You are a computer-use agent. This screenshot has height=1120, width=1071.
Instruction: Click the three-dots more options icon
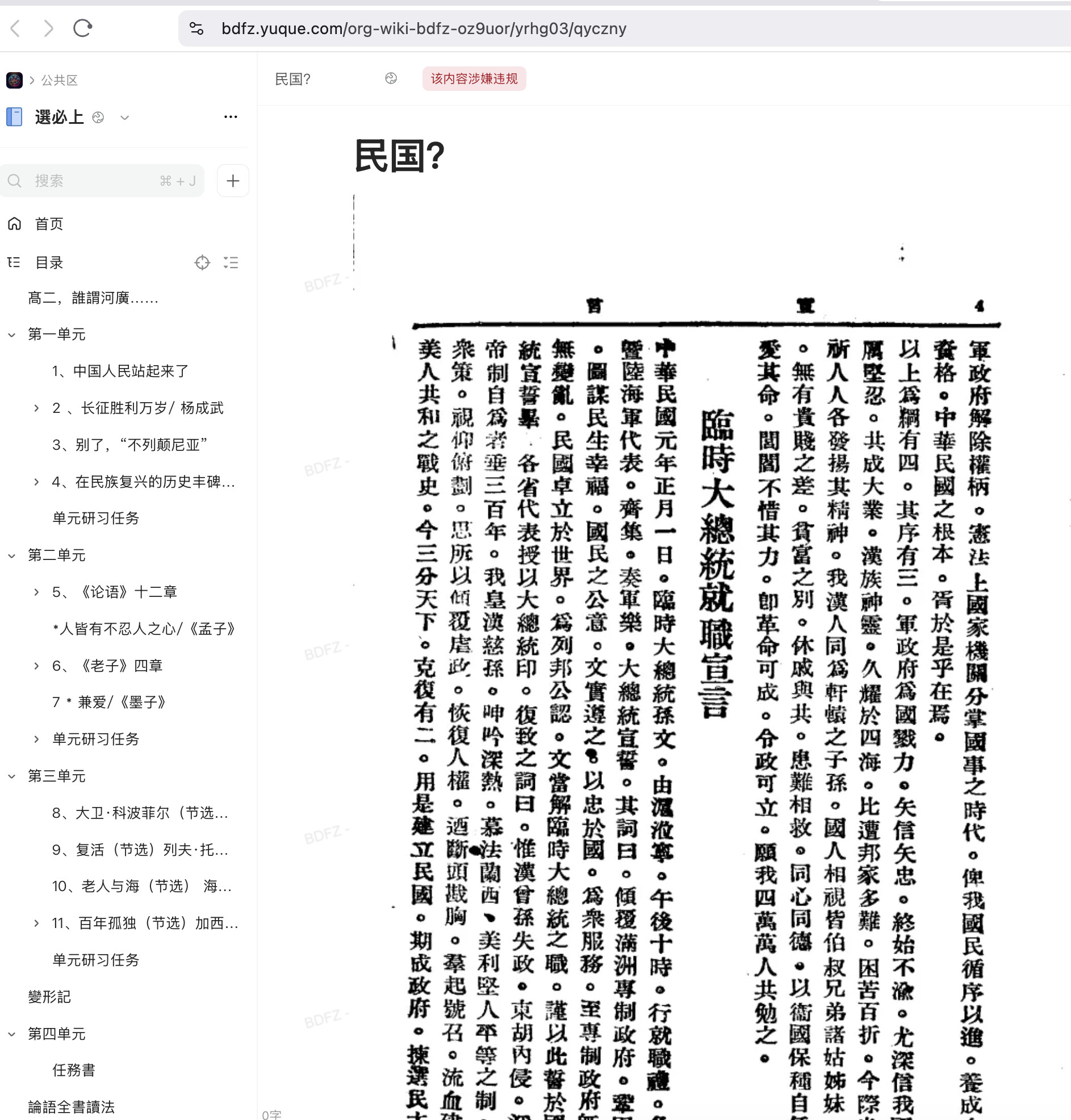[231, 117]
